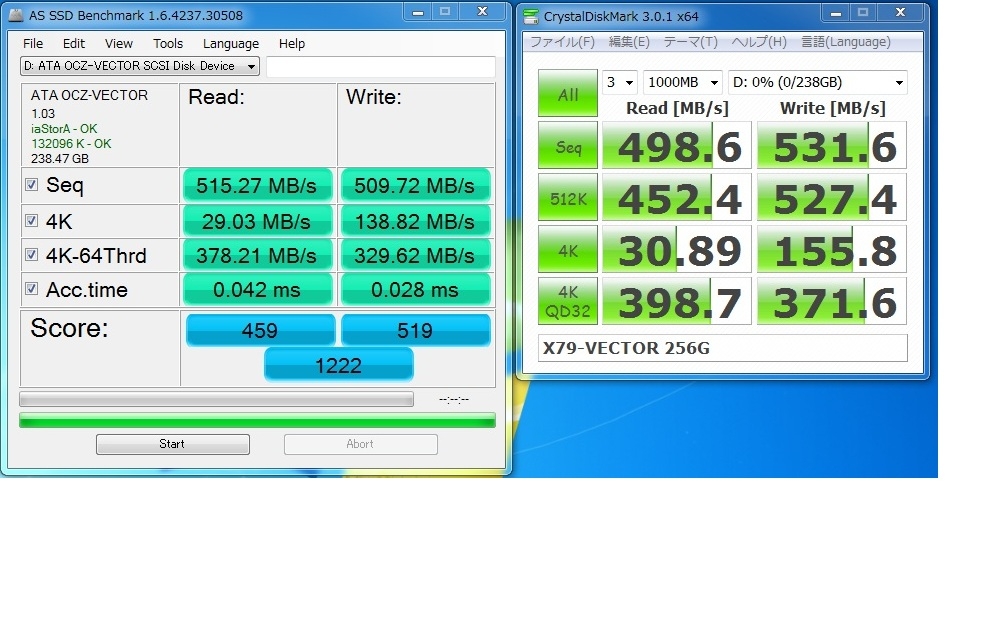Click the Seq read result 498.6
The width and height of the screenshot is (1008, 630).
click(677, 145)
